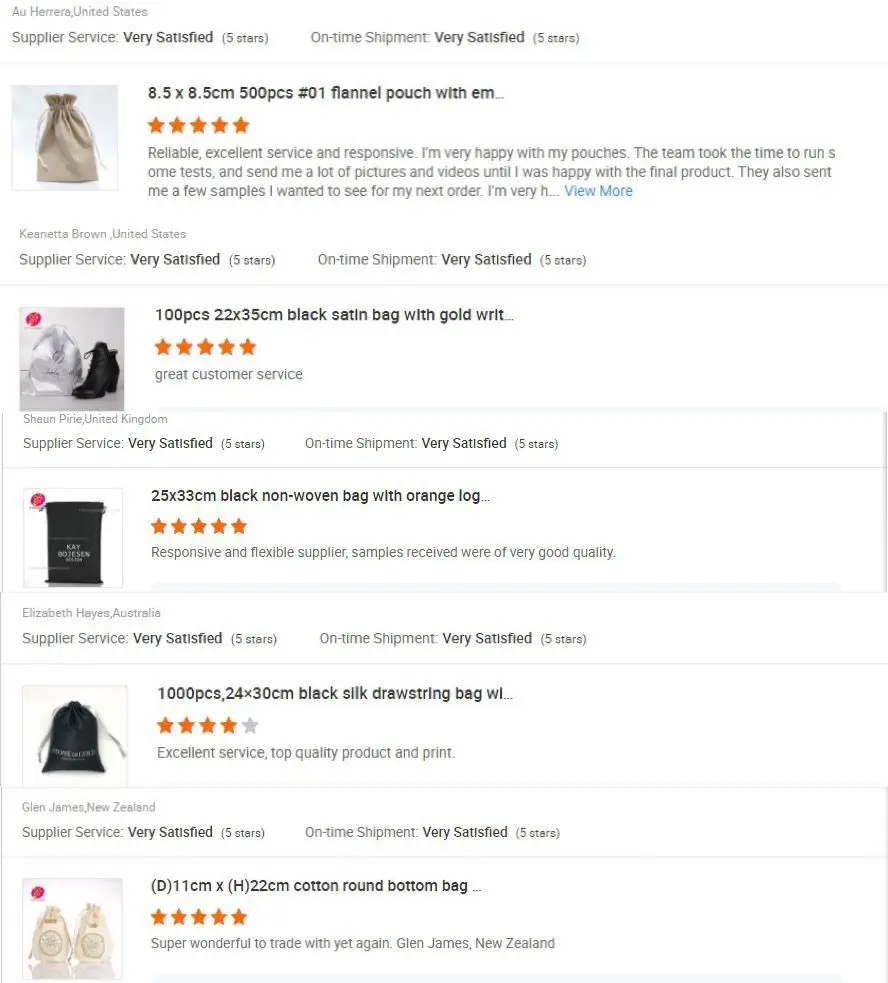Open the flannel pouch product thumbnail
Image resolution: width=888 pixels, height=983 pixels.
pyautogui.click(x=65, y=137)
